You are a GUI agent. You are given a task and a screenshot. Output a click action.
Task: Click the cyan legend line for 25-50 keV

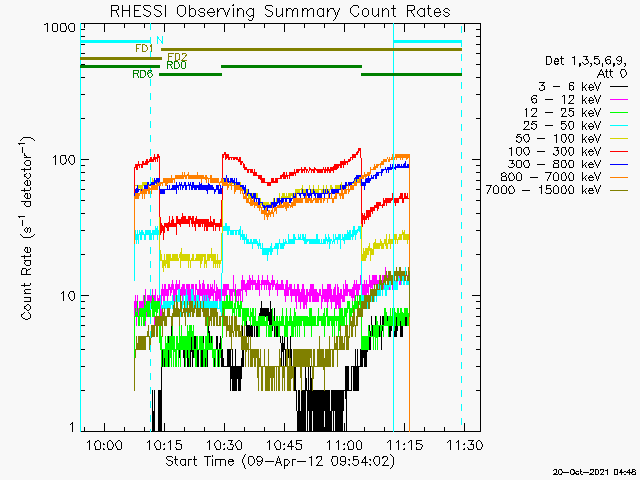point(619,125)
